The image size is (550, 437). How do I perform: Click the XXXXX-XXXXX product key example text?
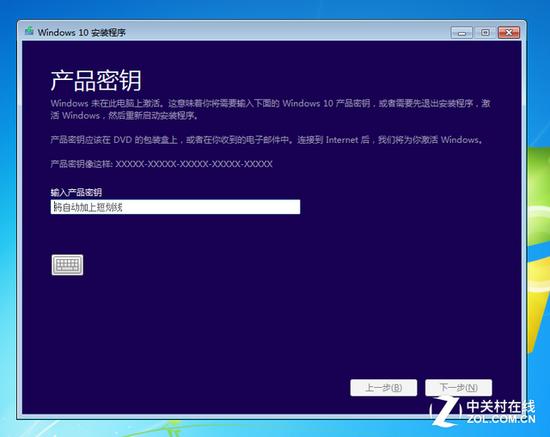[x=194, y=164]
